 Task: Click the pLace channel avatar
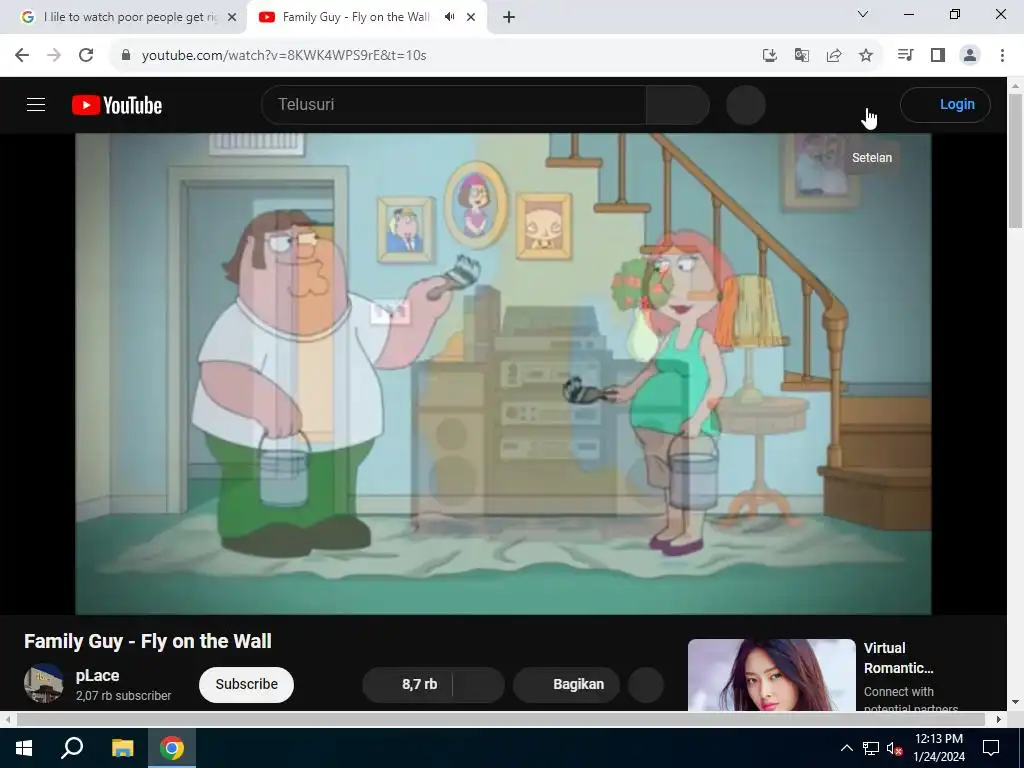click(44, 683)
